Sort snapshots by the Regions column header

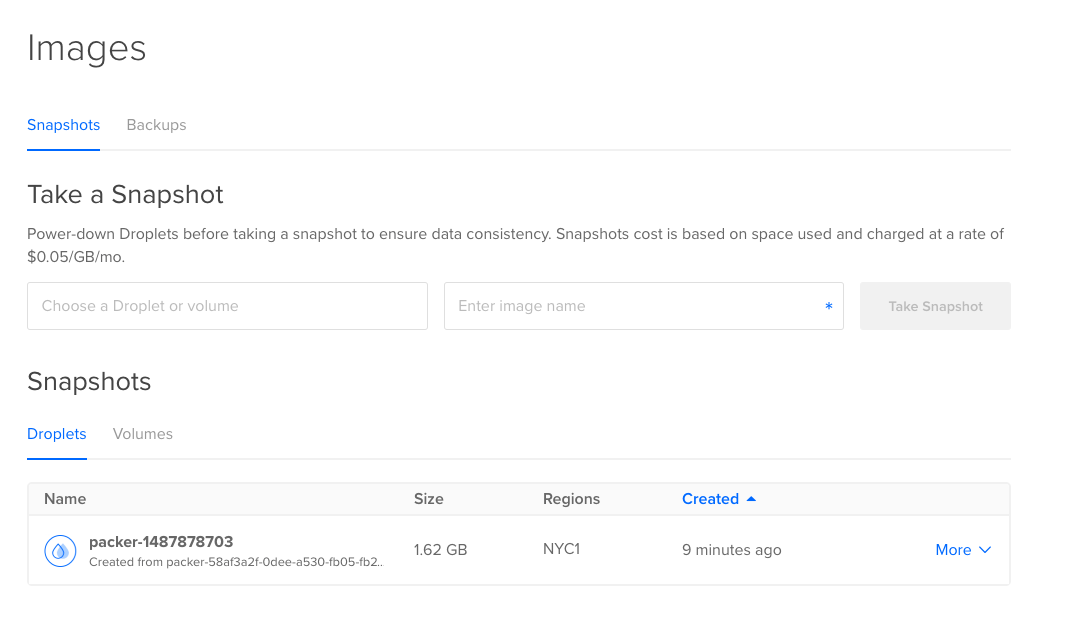click(571, 498)
